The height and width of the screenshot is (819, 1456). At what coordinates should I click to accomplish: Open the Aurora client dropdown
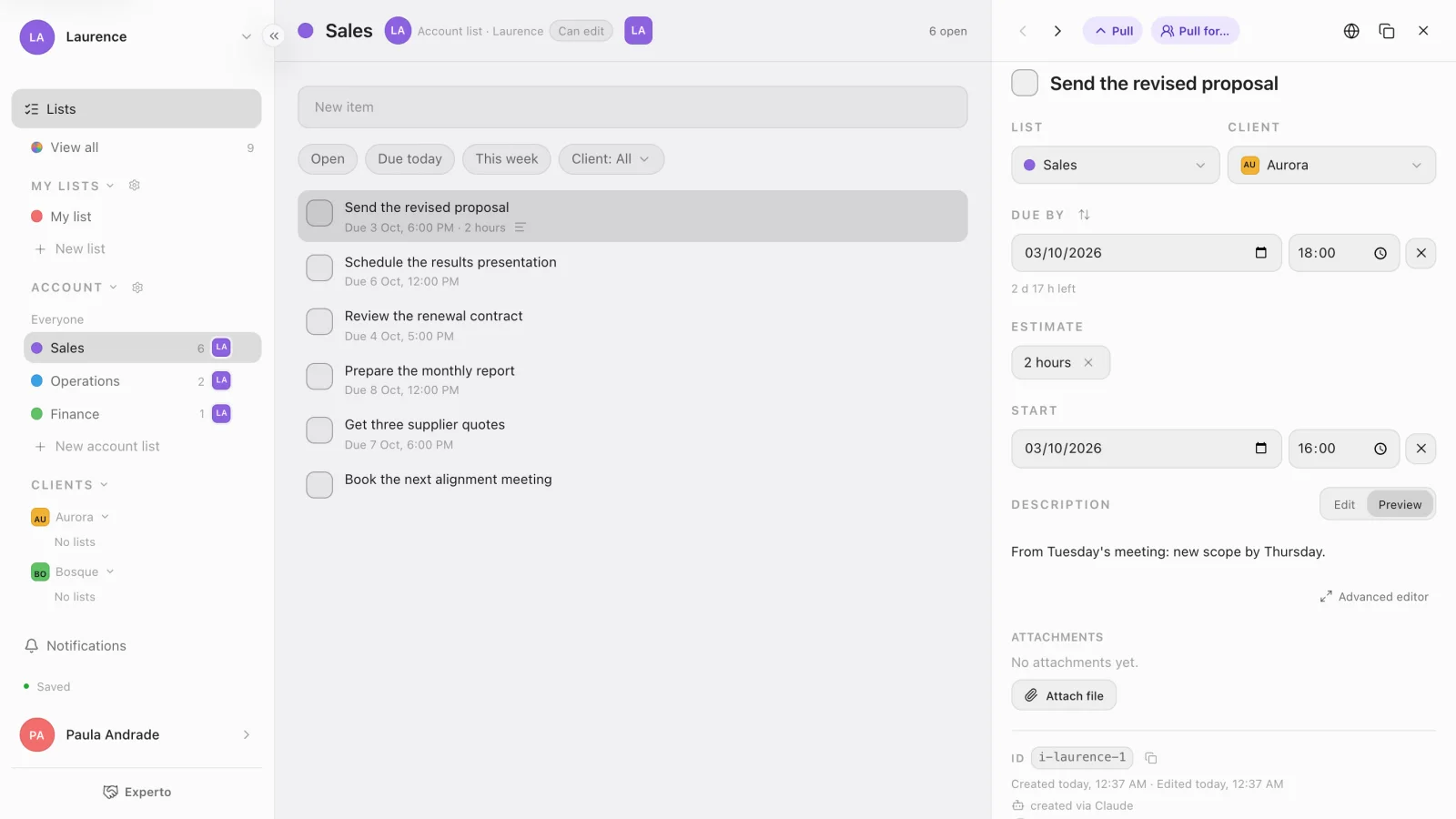[1331, 165]
